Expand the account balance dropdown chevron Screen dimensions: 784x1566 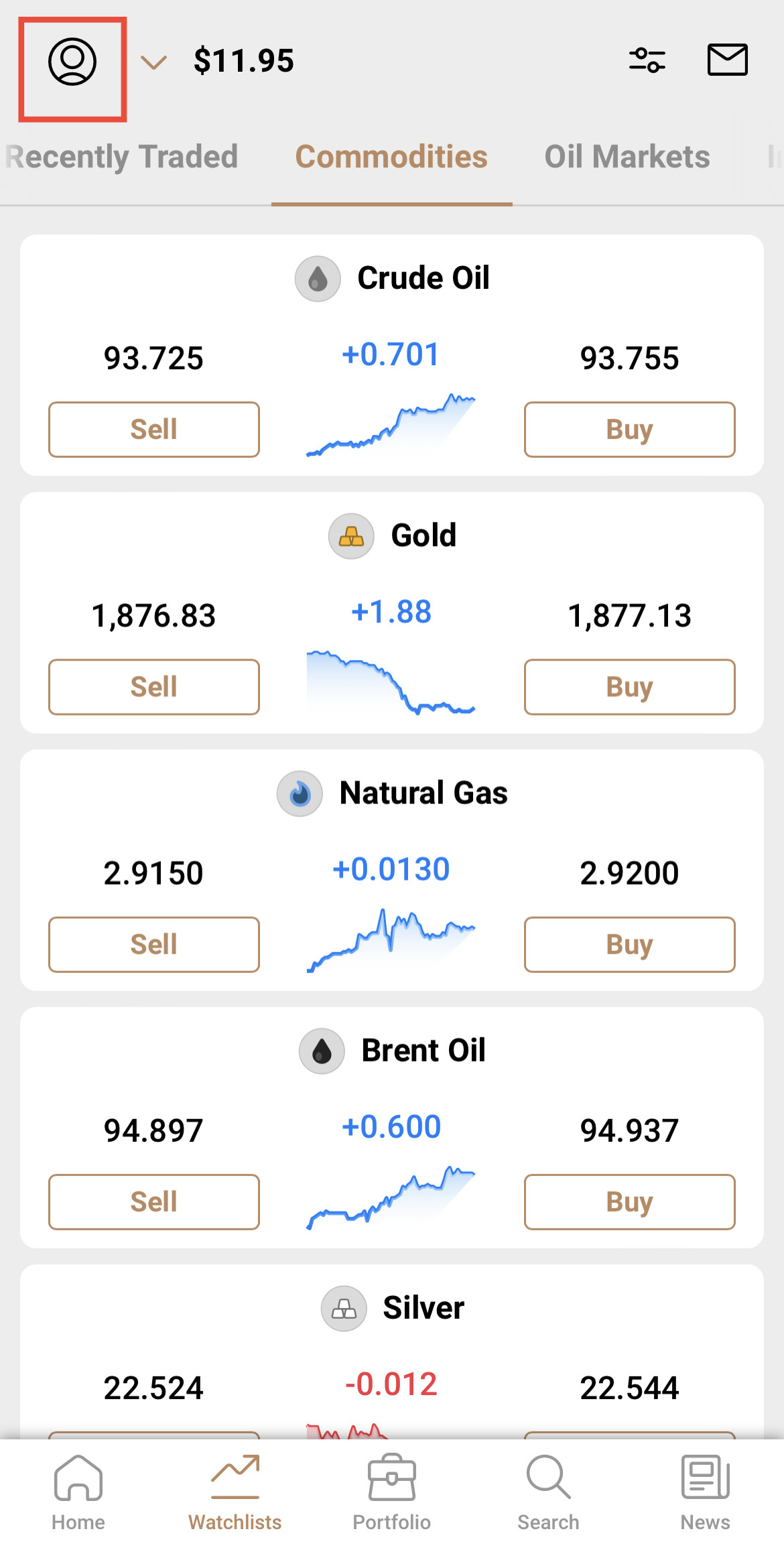(x=153, y=62)
